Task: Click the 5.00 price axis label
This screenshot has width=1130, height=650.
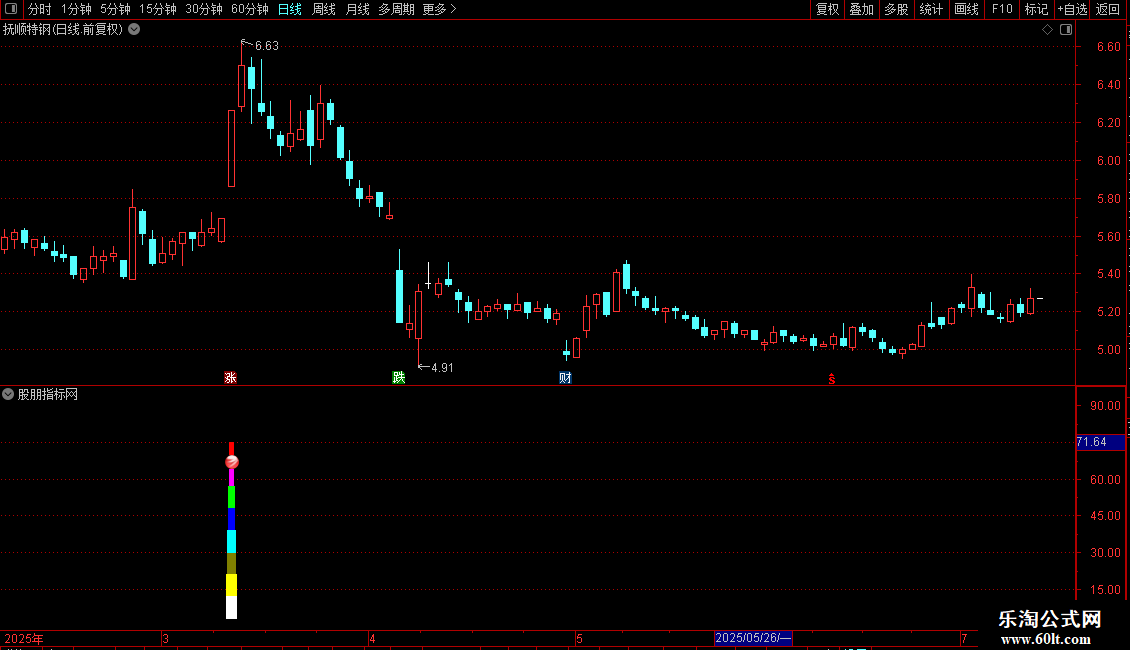Action: [x=1108, y=350]
